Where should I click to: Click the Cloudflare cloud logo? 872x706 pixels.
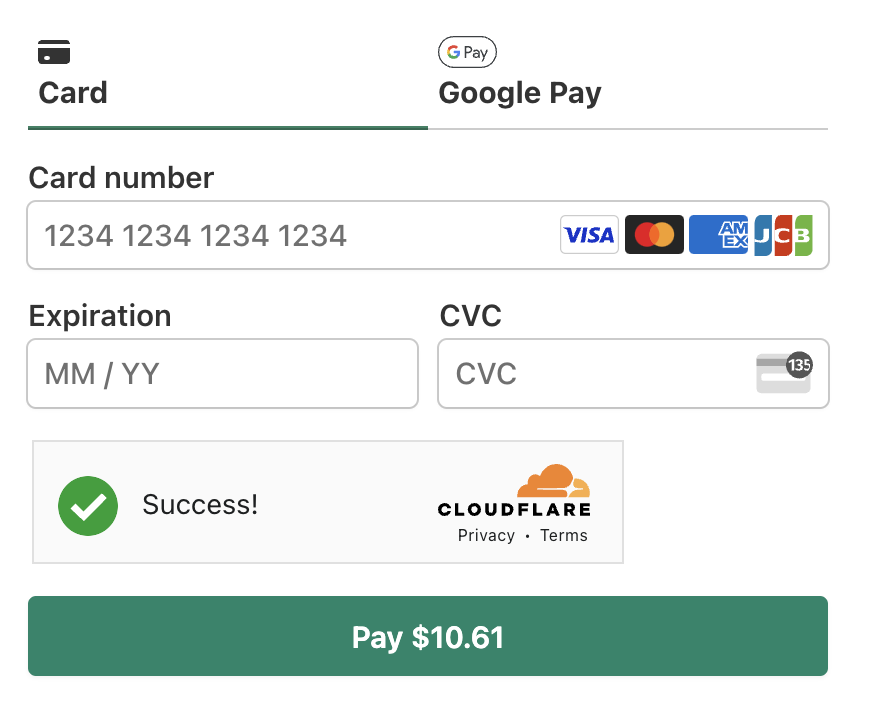click(553, 480)
